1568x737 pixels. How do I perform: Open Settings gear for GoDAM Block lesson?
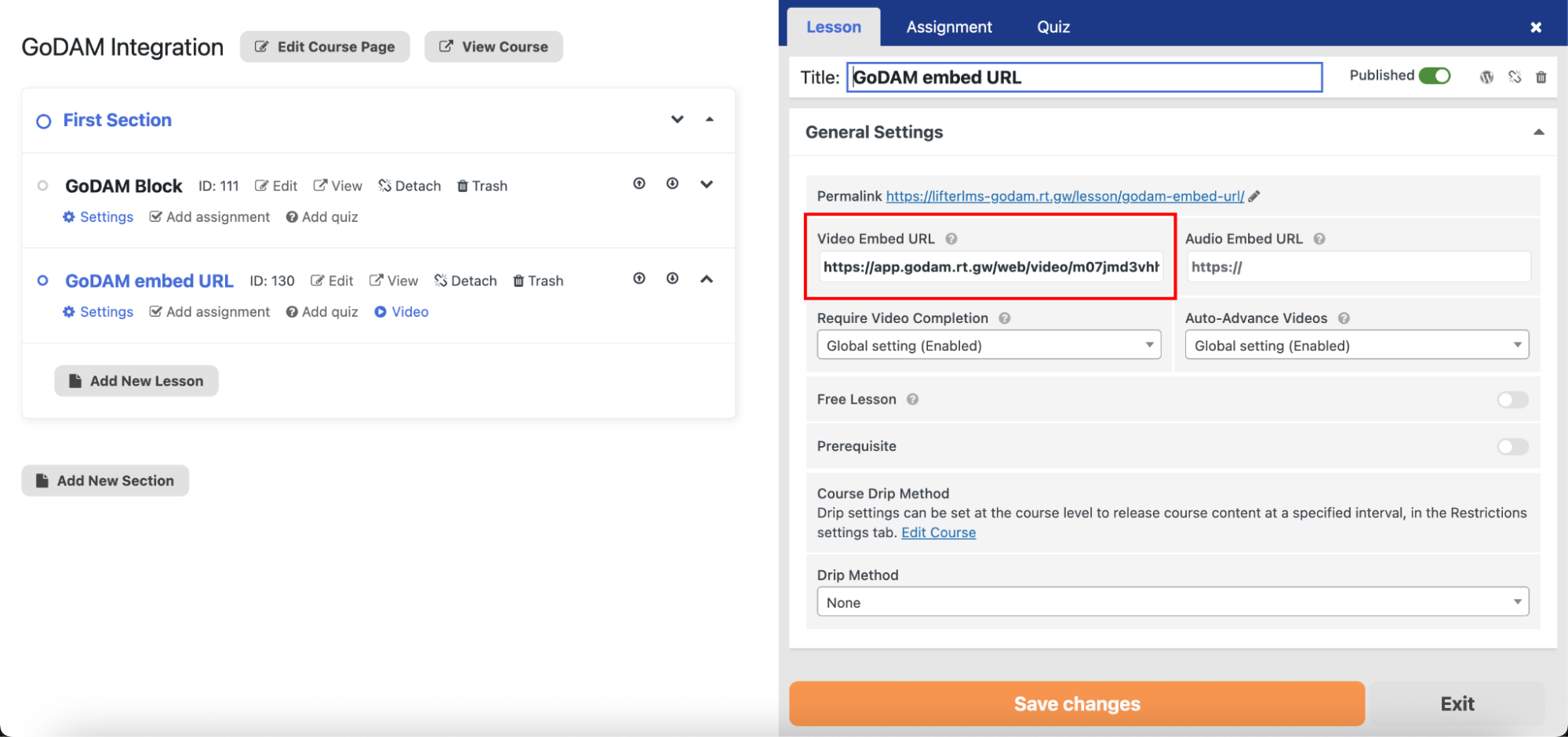click(98, 217)
